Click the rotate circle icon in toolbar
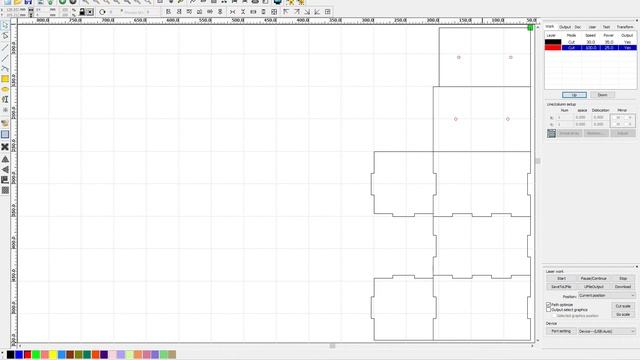Image resolution: width=640 pixels, height=360 pixels. 102,12
